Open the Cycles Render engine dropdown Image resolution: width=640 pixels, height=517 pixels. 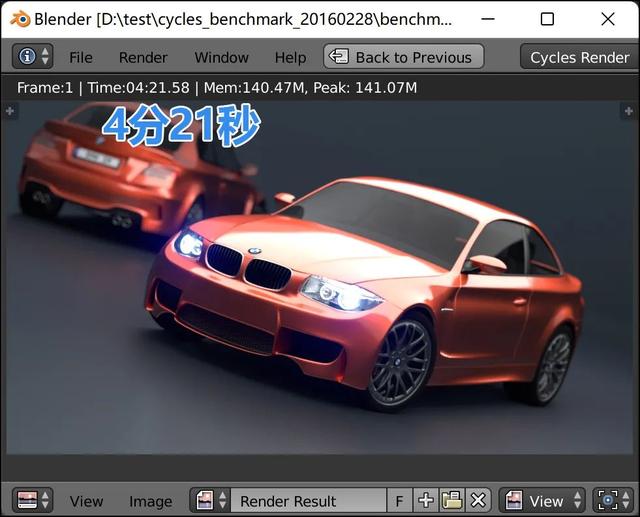coord(580,57)
